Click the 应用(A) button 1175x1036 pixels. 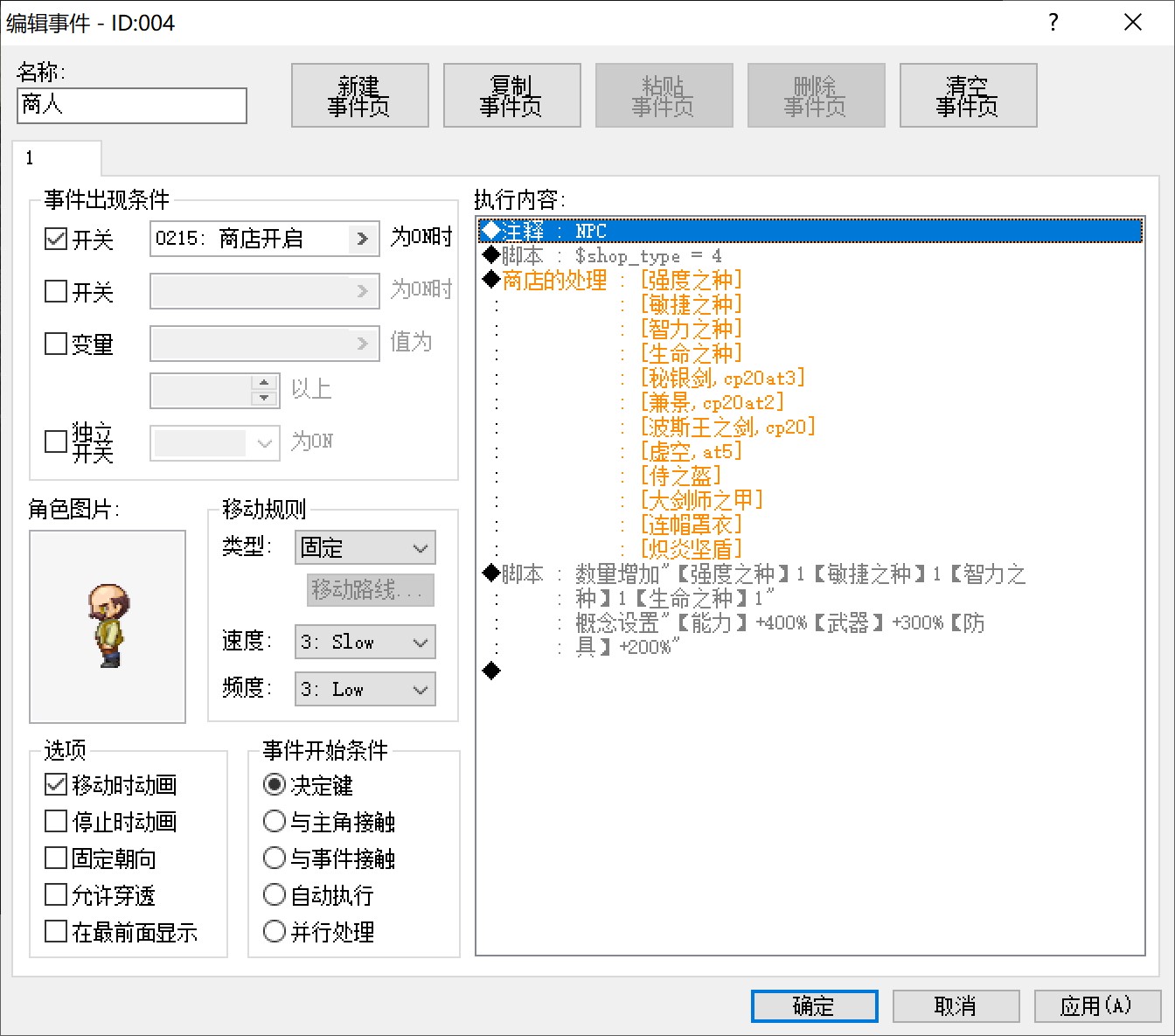pos(1098,1006)
